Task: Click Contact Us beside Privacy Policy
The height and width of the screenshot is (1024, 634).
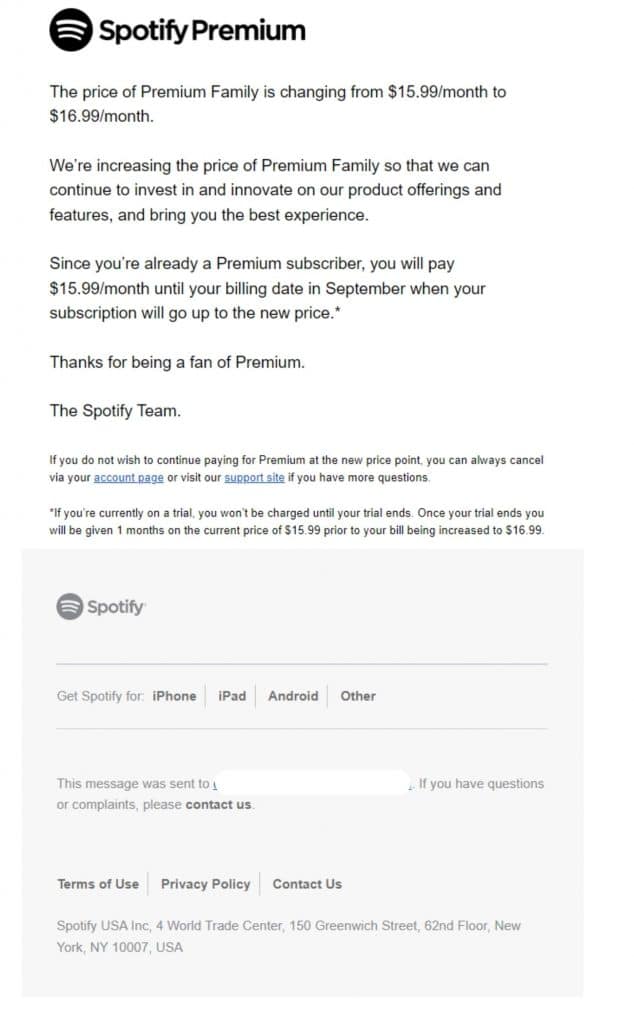Action: pyautogui.click(x=307, y=884)
